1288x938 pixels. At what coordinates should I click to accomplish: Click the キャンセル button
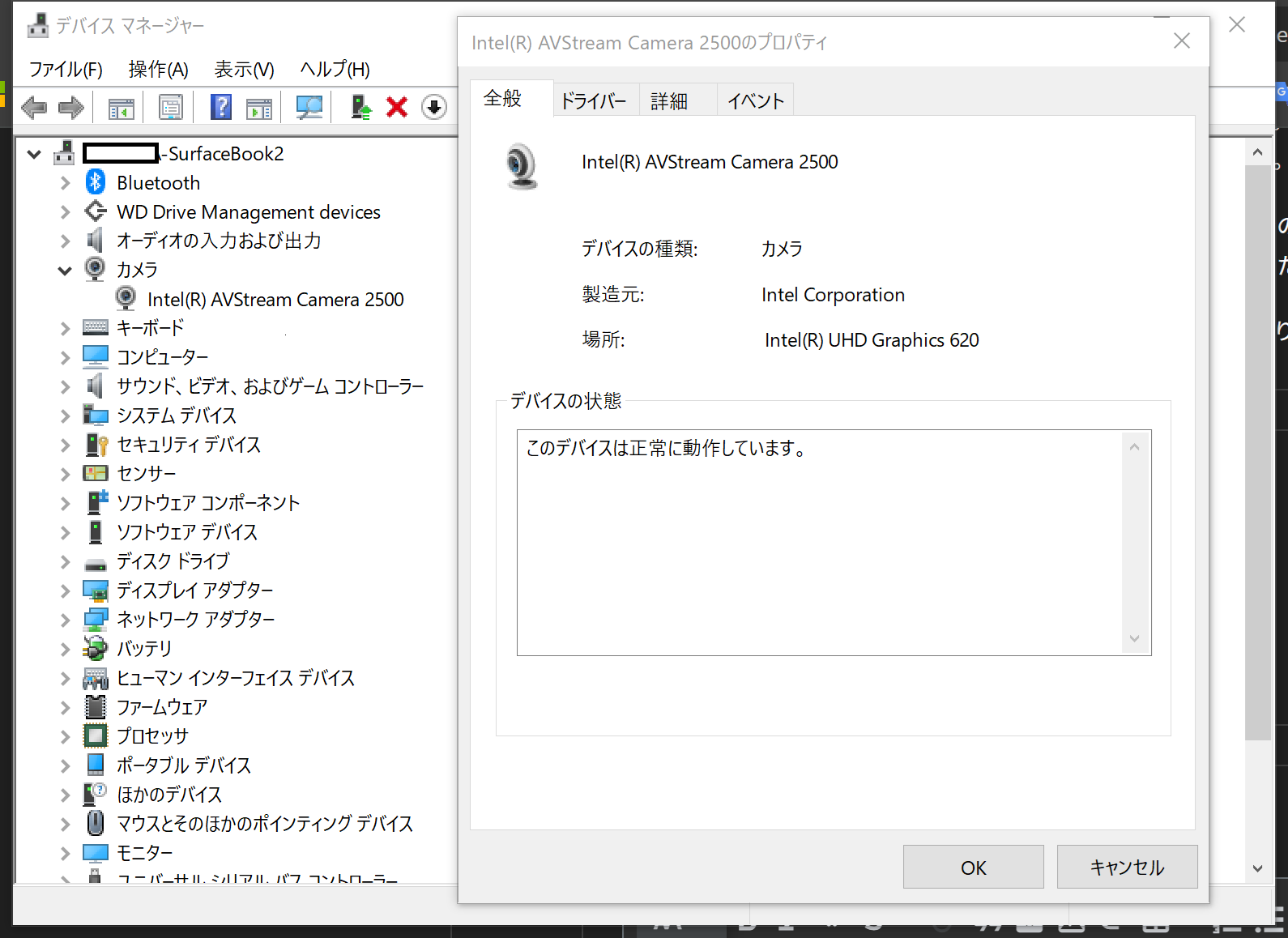(1127, 868)
